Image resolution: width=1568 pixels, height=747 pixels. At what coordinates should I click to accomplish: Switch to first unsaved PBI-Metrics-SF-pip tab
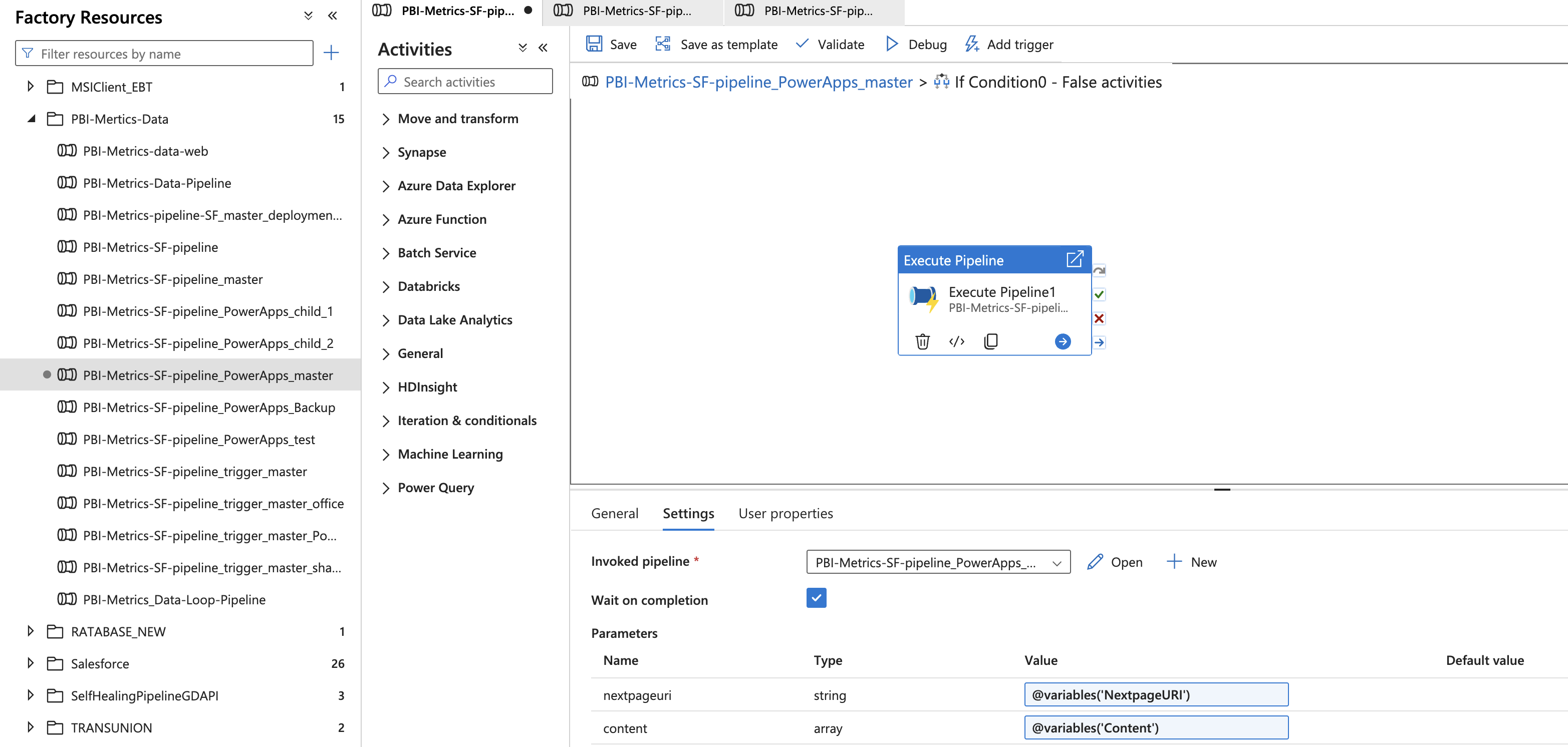click(452, 11)
